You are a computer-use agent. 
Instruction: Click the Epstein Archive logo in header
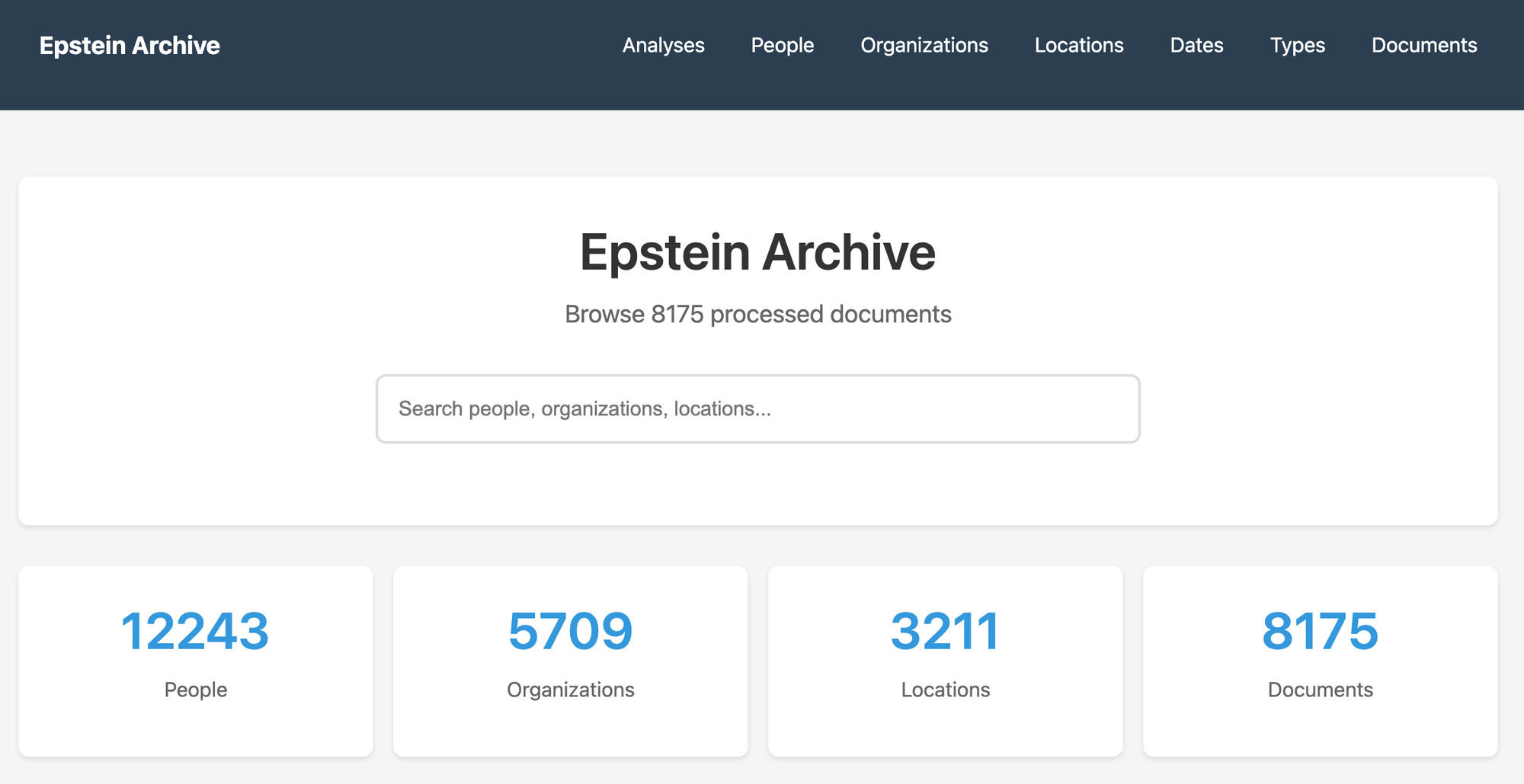(130, 46)
